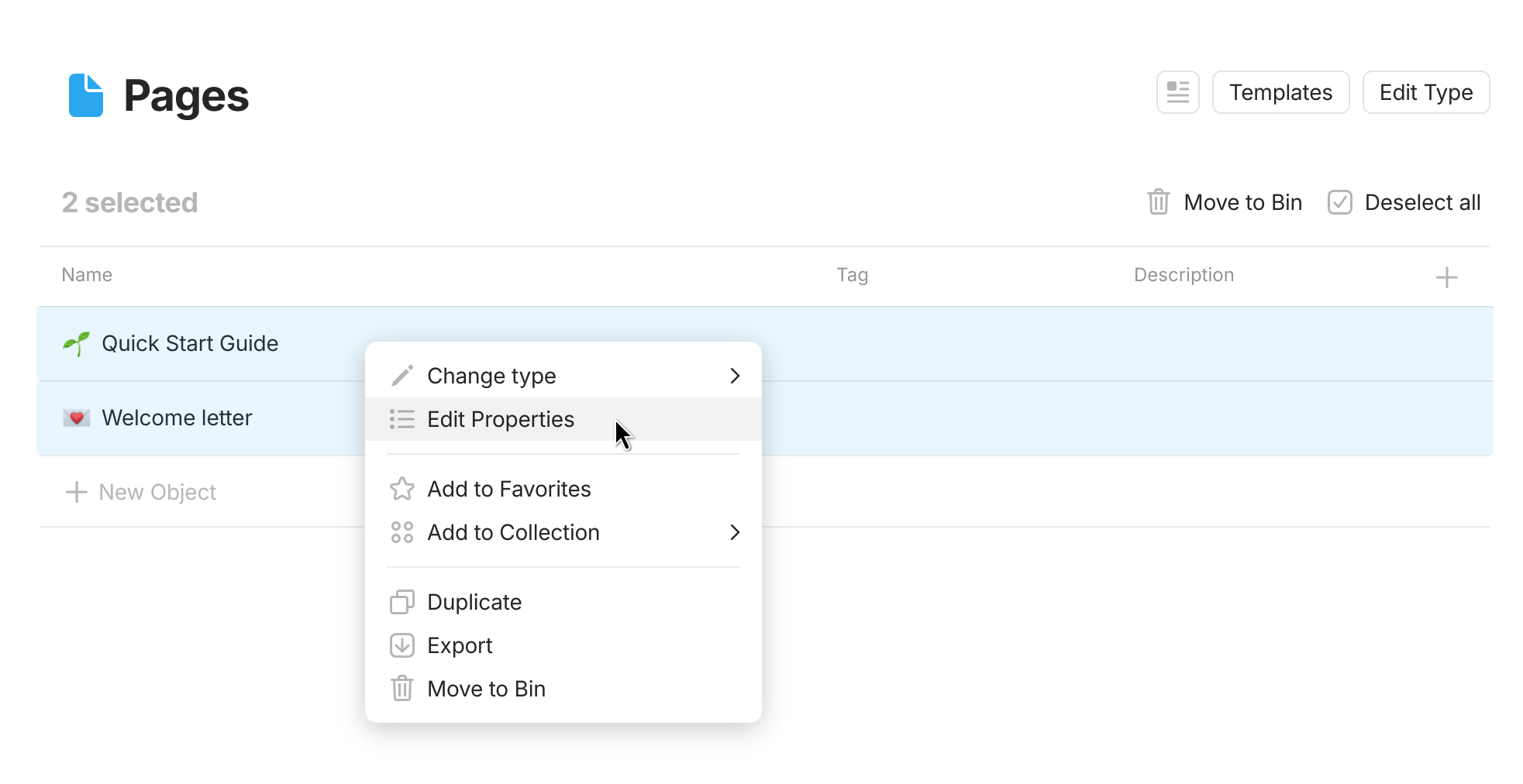Image resolution: width=1523 pixels, height=784 pixels.
Task: Click the star icon for Add to Favorites
Action: [401, 489]
